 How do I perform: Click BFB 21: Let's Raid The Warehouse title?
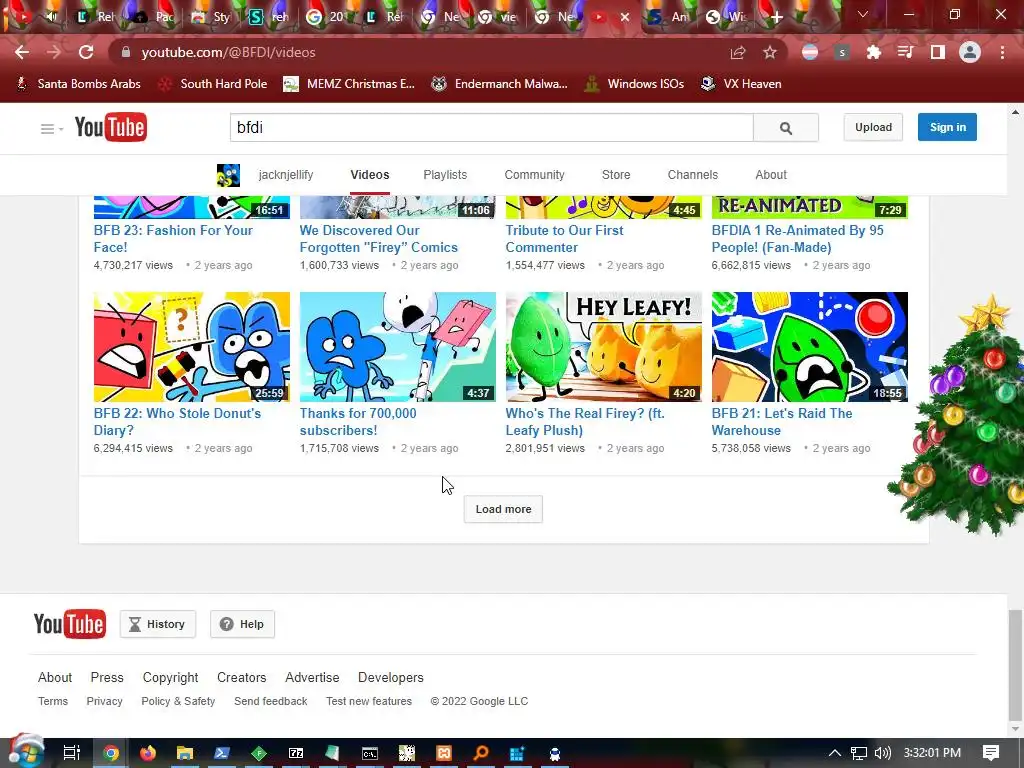782,422
